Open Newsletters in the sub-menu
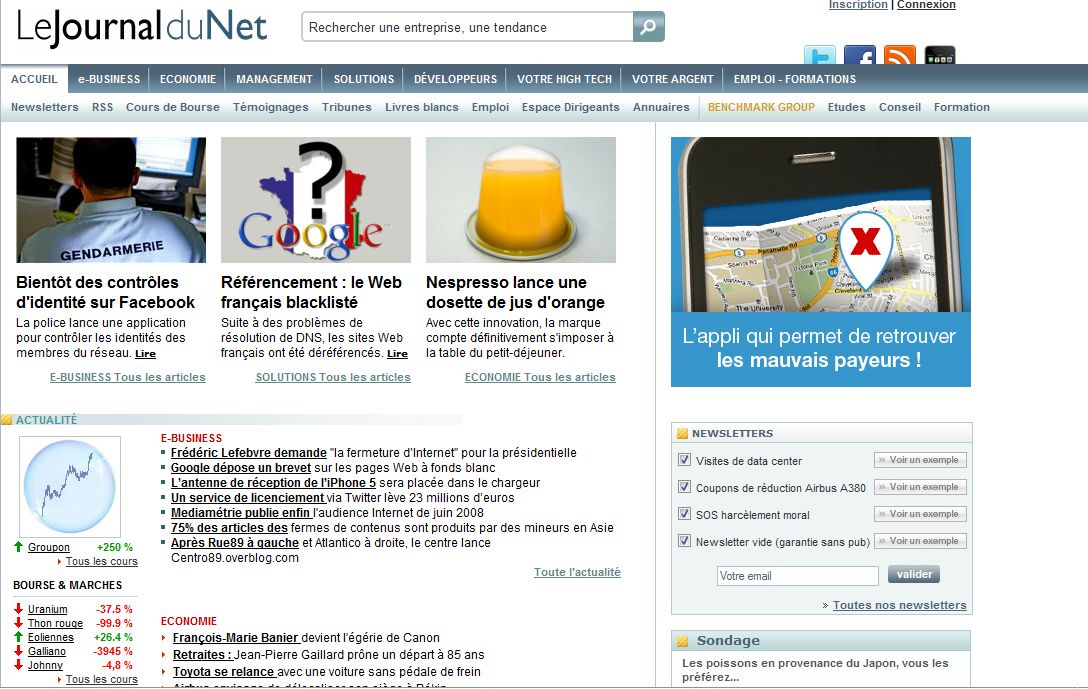The image size is (1088, 689). click(44, 107)
